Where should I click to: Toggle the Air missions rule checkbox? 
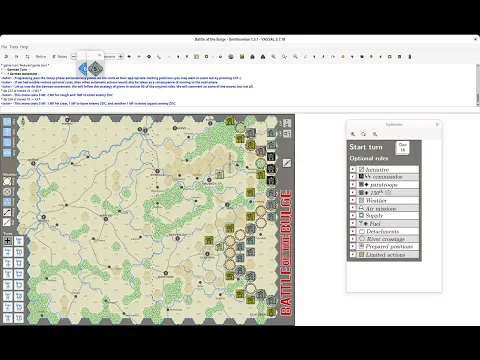(x=353, y=208)
